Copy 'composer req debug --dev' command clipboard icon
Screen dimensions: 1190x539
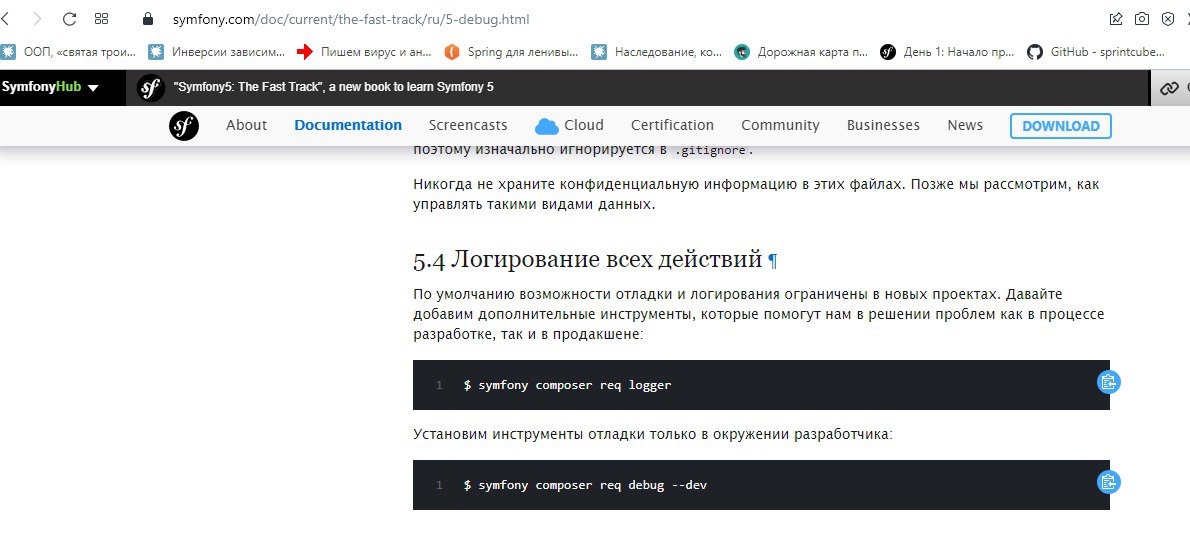1109,481
